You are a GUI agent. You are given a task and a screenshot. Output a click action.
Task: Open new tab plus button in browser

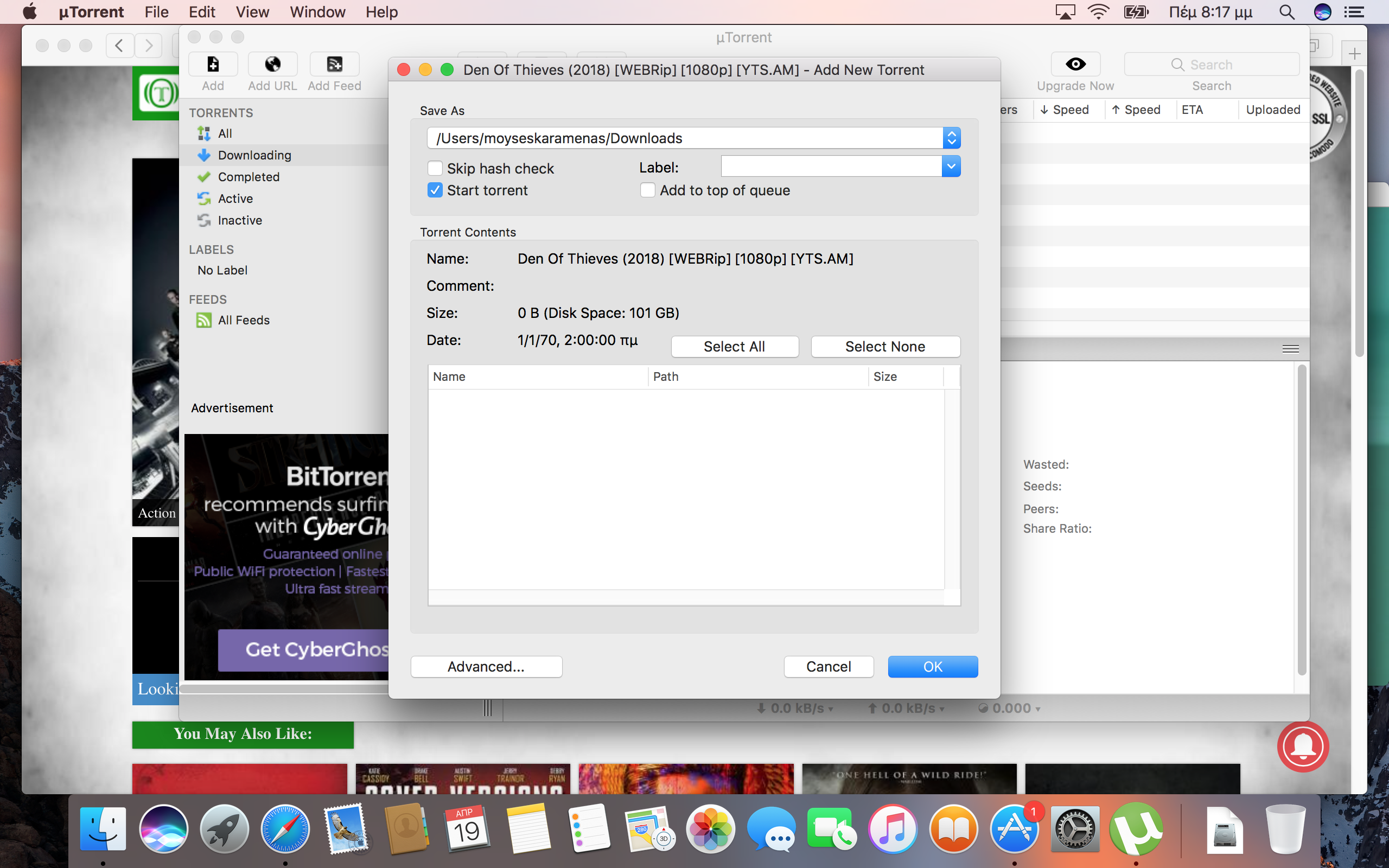click(x=1355, y=54)
